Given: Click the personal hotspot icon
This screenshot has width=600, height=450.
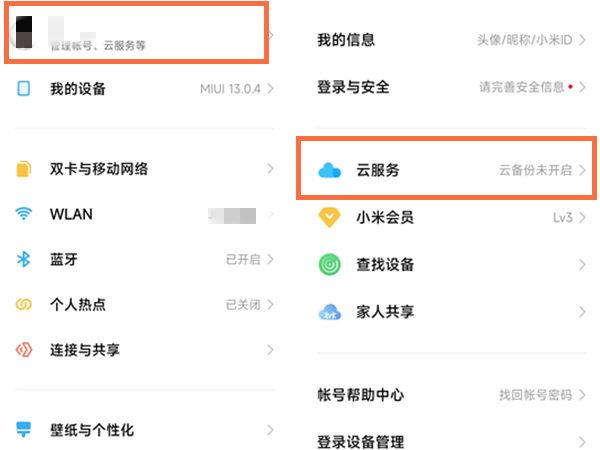Looking at the screenshot, I should [x=25, y=305].
